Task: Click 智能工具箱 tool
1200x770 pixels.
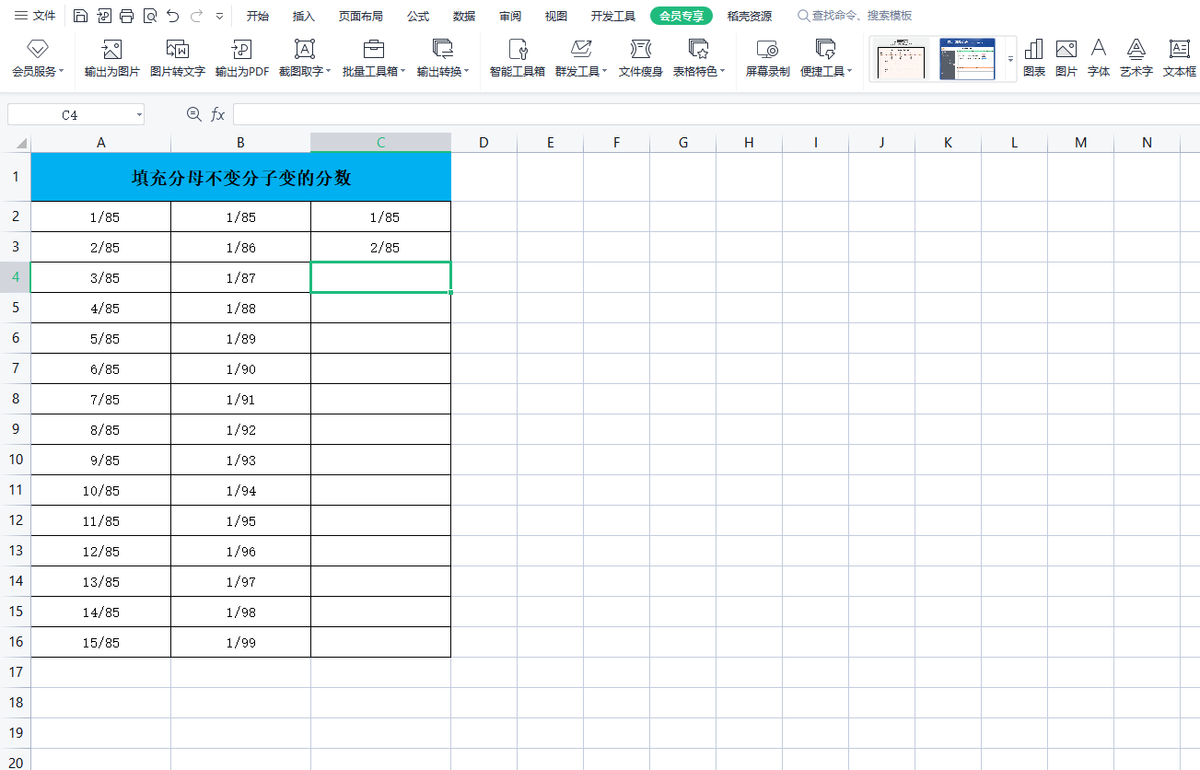Action: click(x=517, y=58)
